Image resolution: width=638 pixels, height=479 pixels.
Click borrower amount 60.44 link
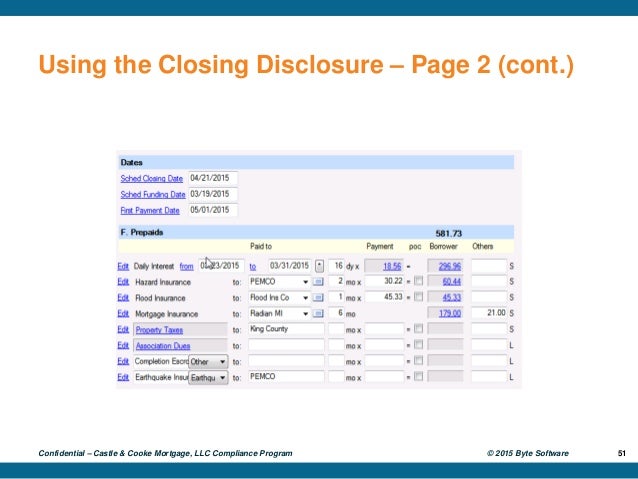point(452,282)
